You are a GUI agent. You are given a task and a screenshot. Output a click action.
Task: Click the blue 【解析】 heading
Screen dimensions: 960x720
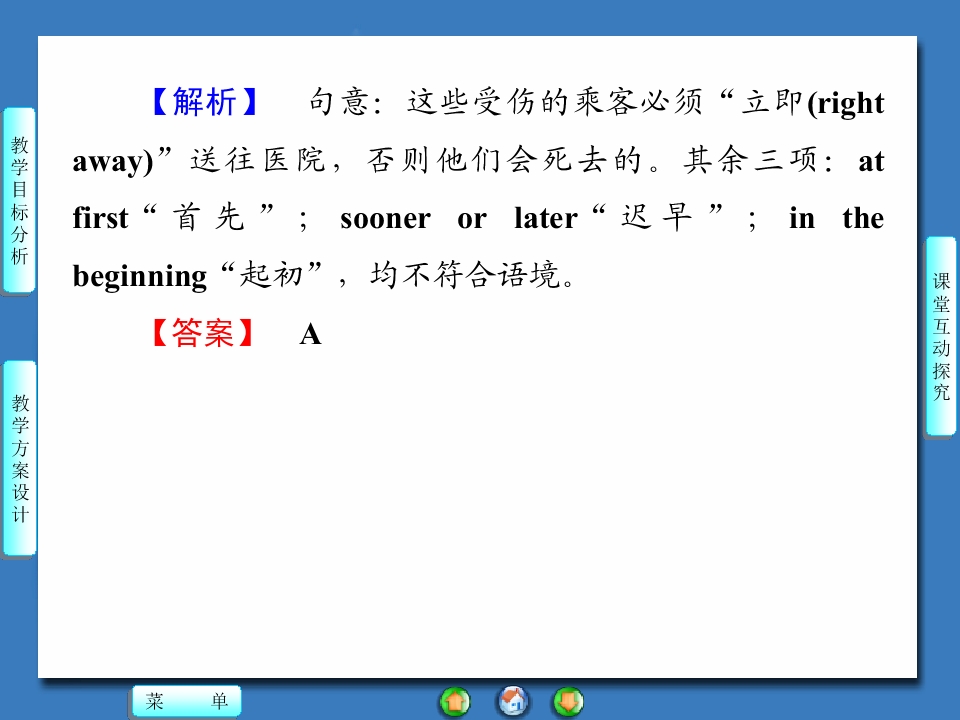[204, 102]
